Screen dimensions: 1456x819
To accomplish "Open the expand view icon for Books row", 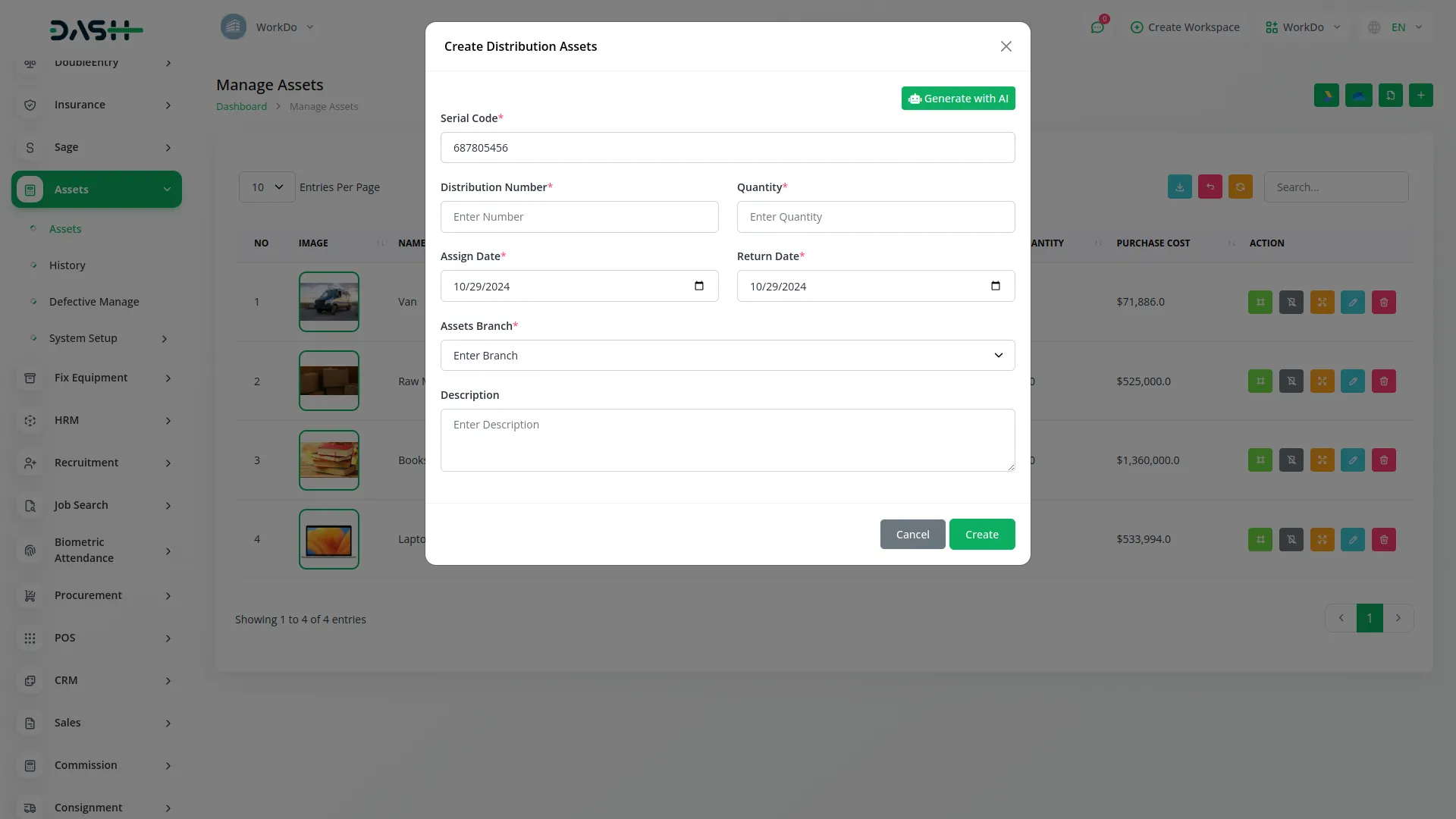I will [x=1322, y=460].
